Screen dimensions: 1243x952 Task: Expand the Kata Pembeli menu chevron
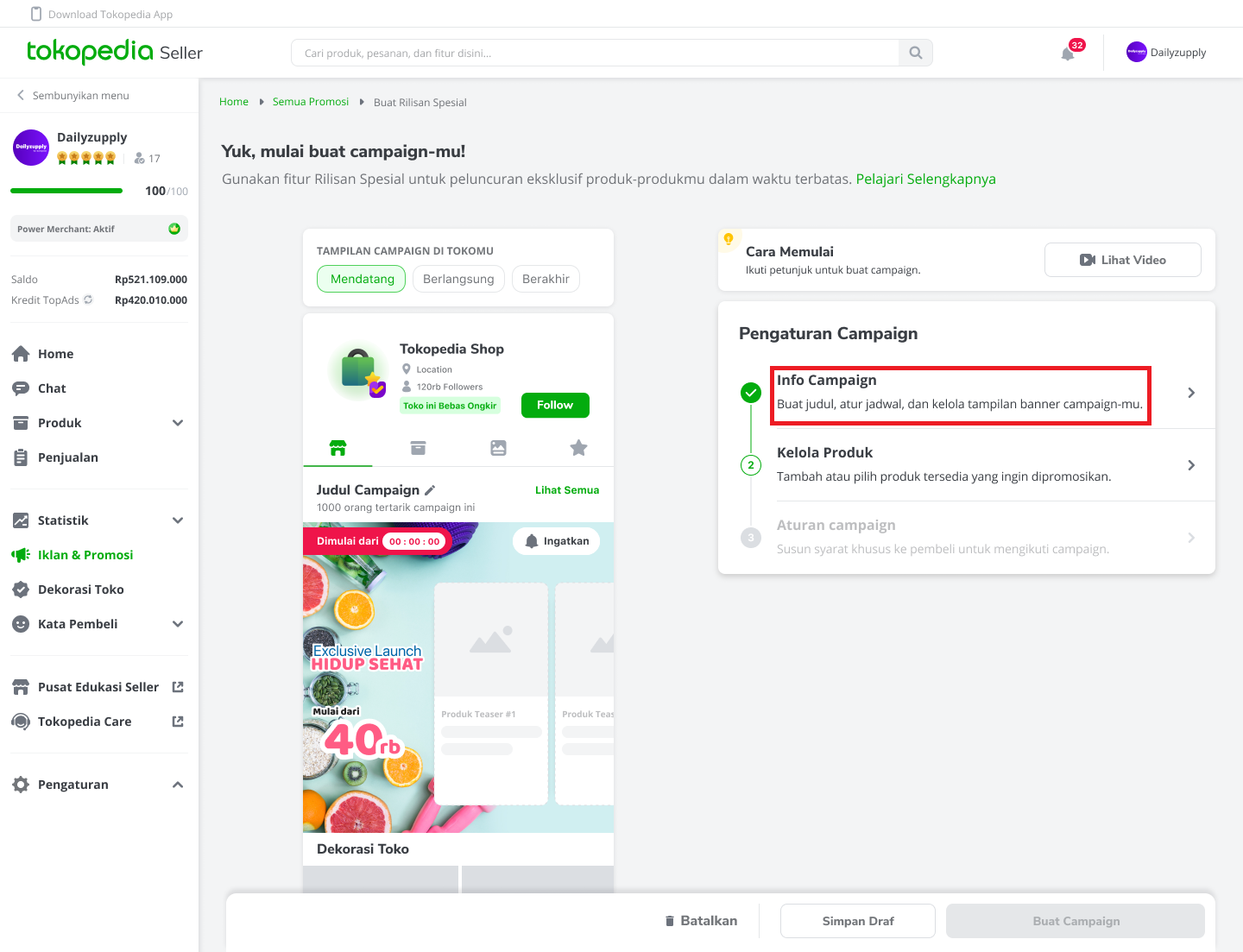[178, 624]
